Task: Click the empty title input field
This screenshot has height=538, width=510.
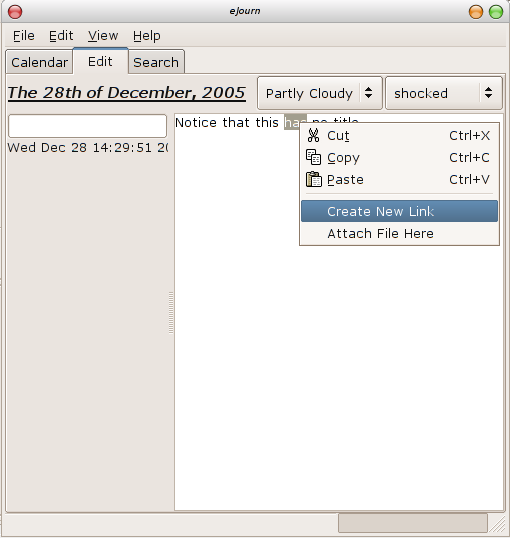Action: (88, 126)
